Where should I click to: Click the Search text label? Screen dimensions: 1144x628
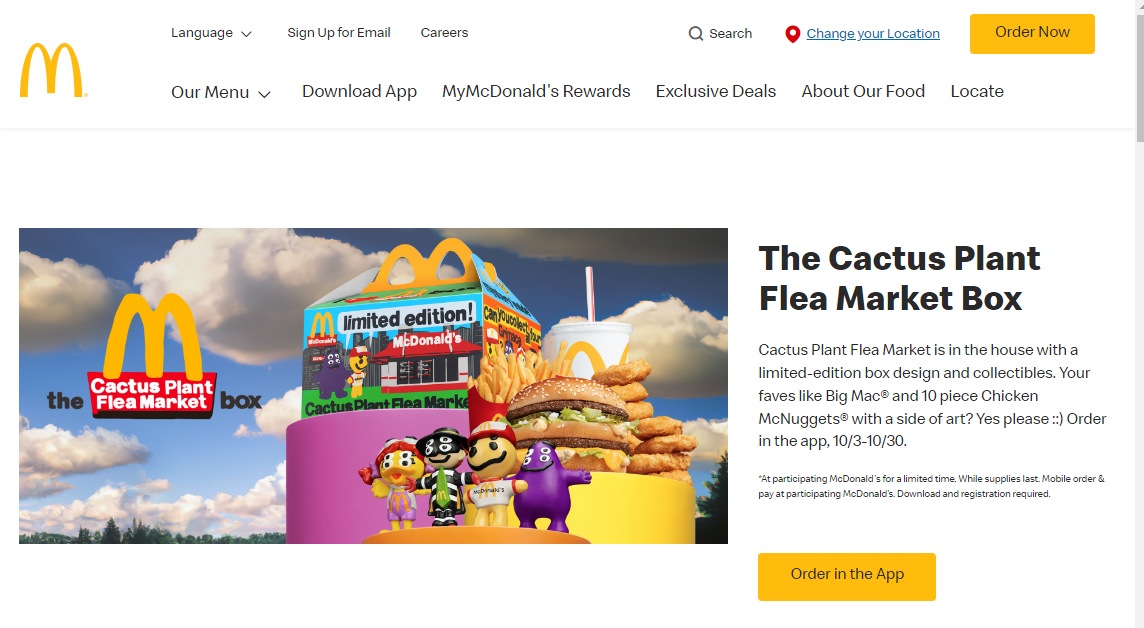click(730, 34)
